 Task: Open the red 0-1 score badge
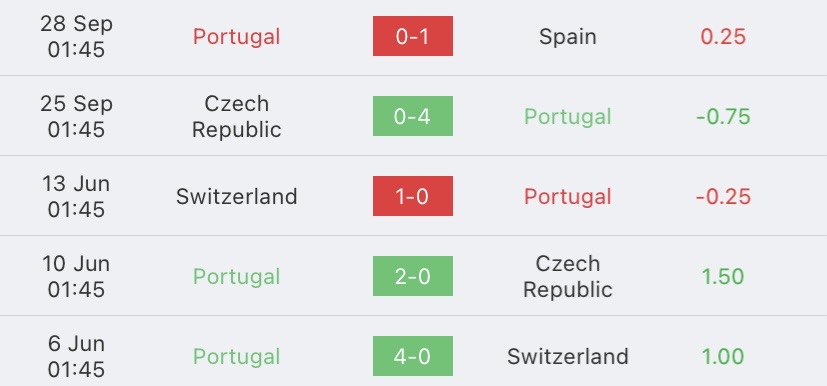click(412, 36)
